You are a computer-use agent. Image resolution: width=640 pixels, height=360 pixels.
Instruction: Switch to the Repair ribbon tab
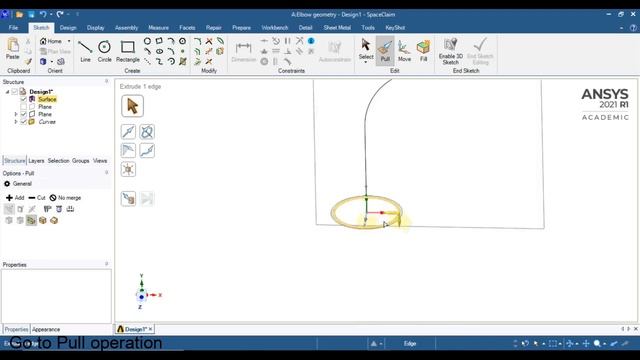click(213, 28)
